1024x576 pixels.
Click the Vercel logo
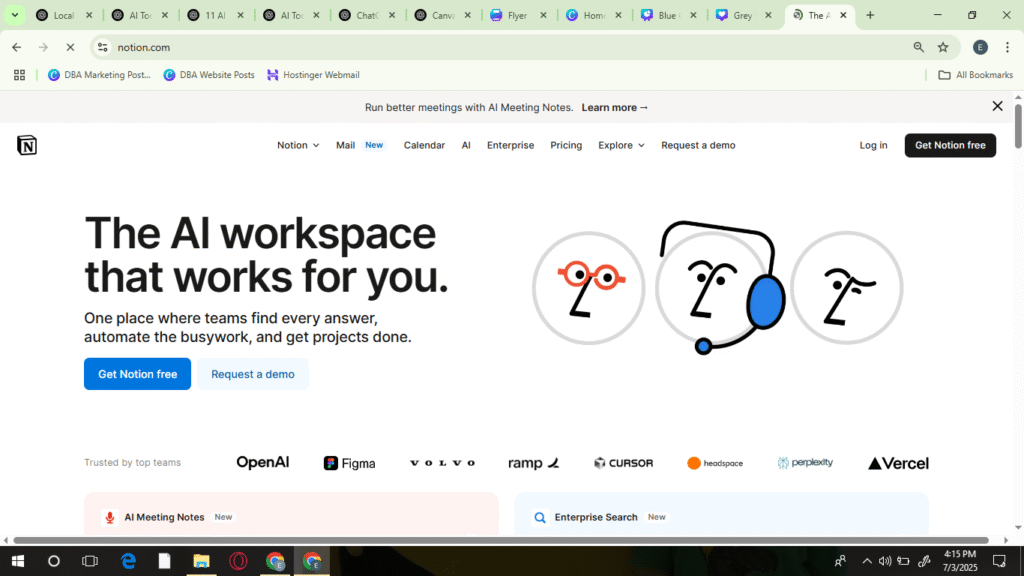pyautogui.click(x=898, y=463)
